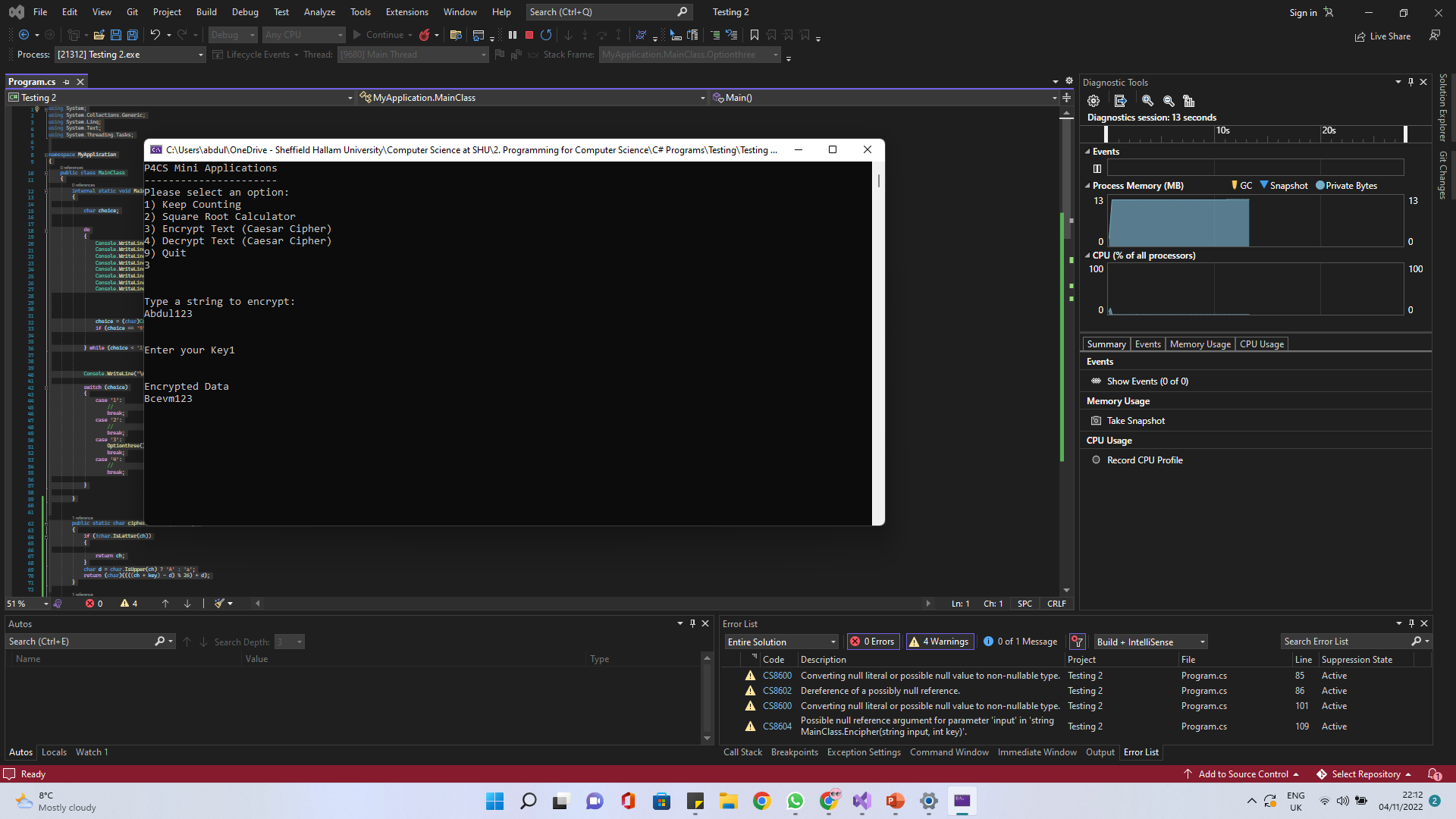Image resolution: width=1456 pixels, height=819 pixels.
Task: Open the Debug menu
Action: point(245,12)
